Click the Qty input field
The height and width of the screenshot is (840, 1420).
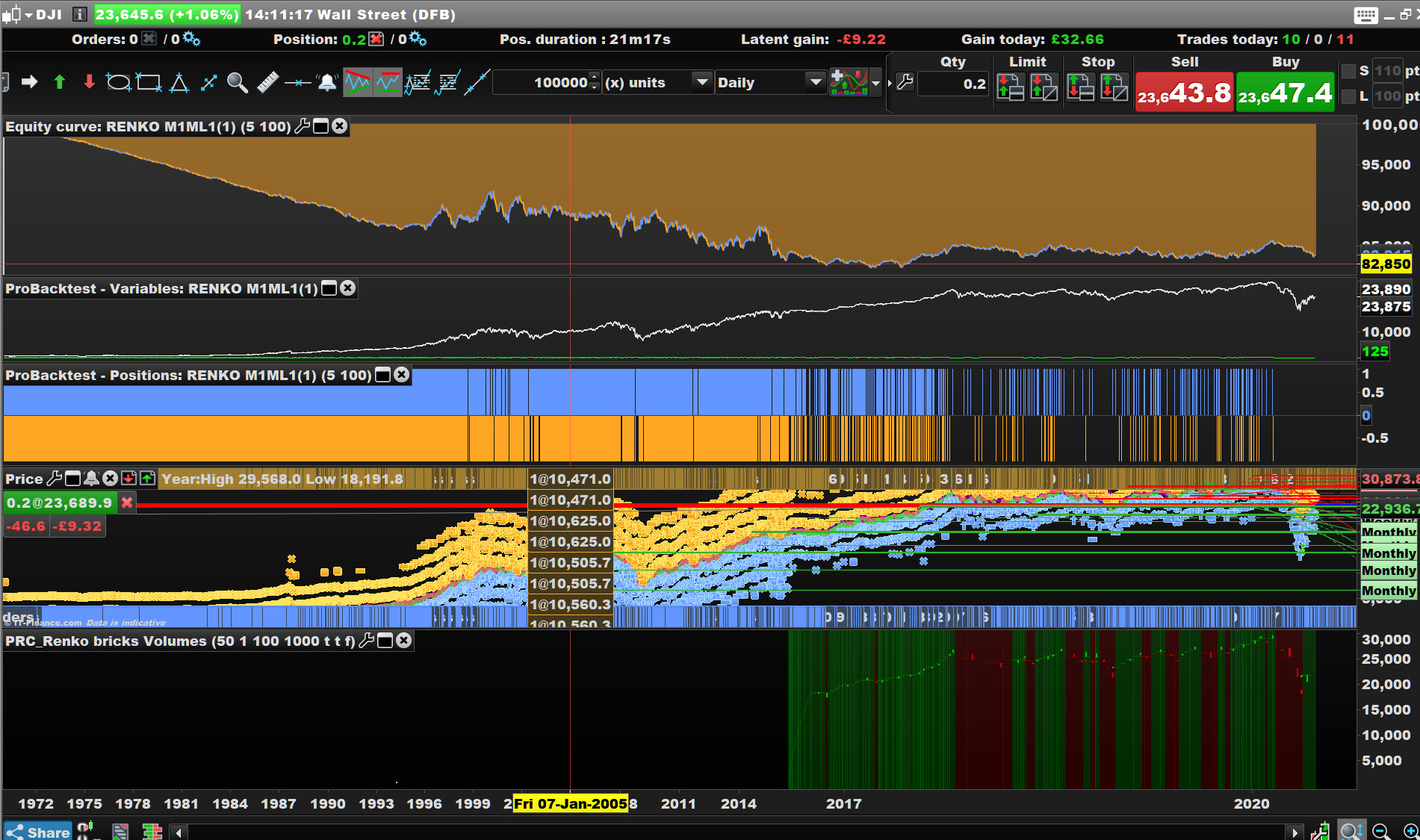953,84
